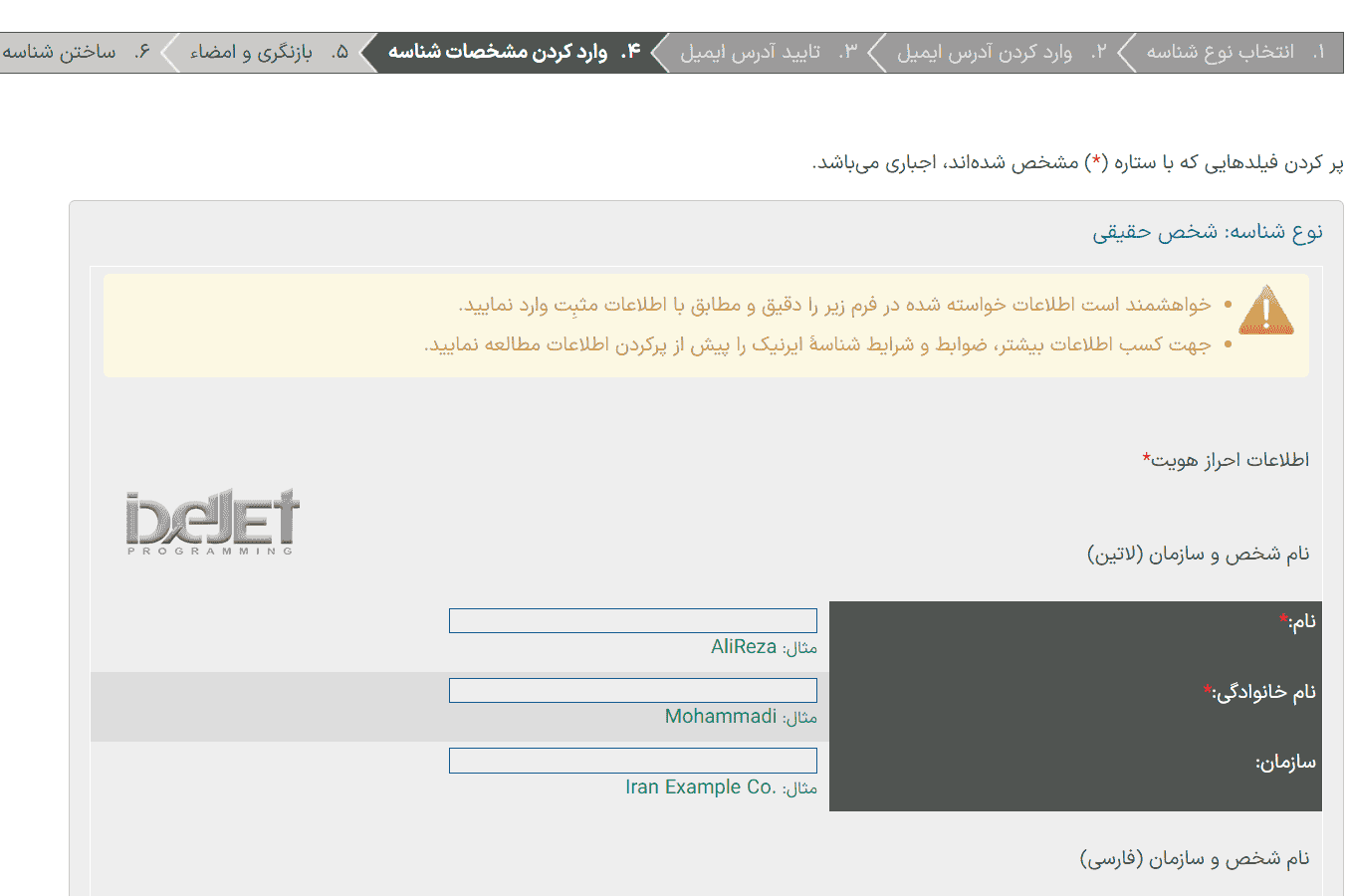Click the اطلاعات احراز هویت section title

(1226, 460)
